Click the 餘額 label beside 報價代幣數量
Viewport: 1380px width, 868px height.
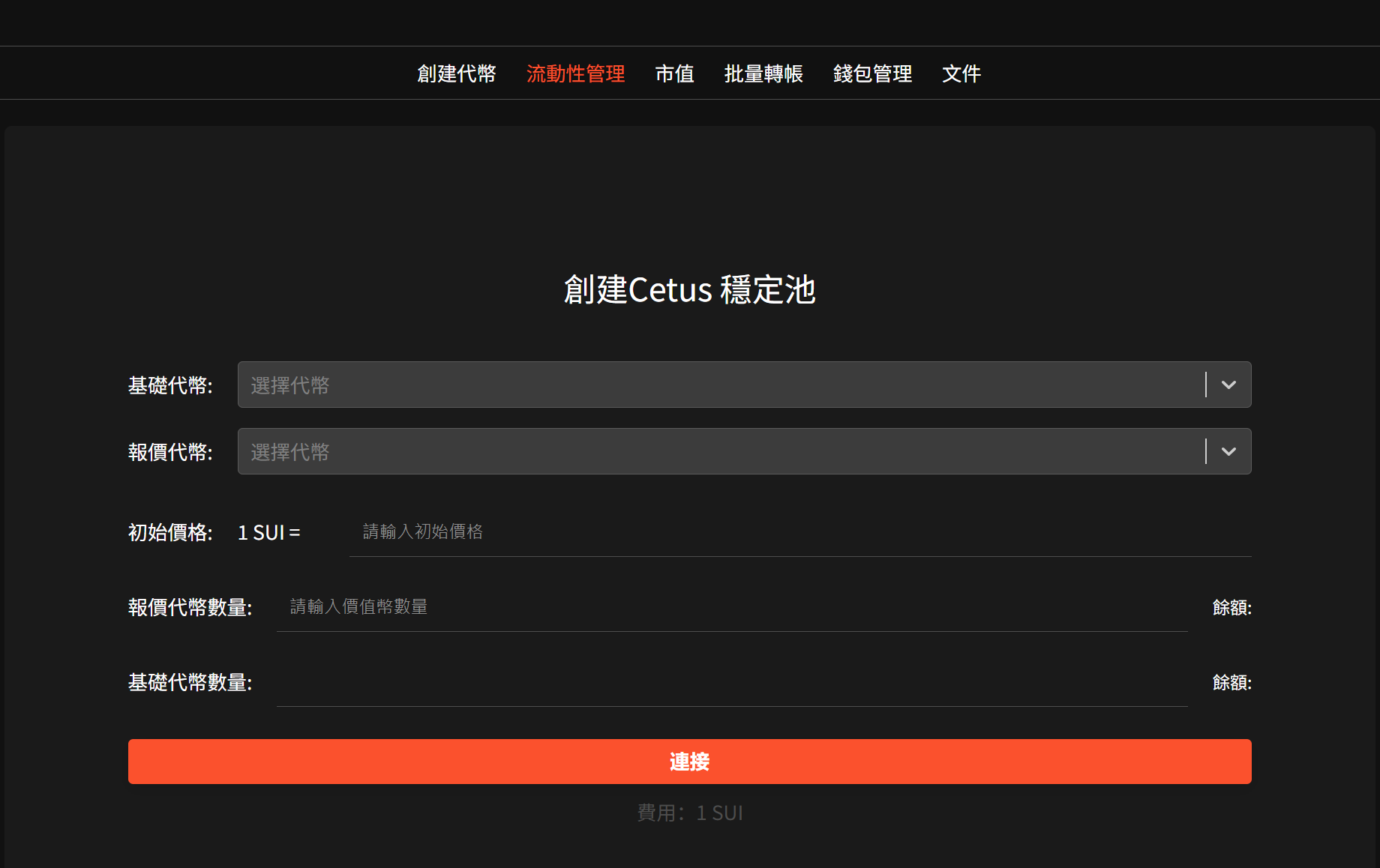(x=1231, y=607)
